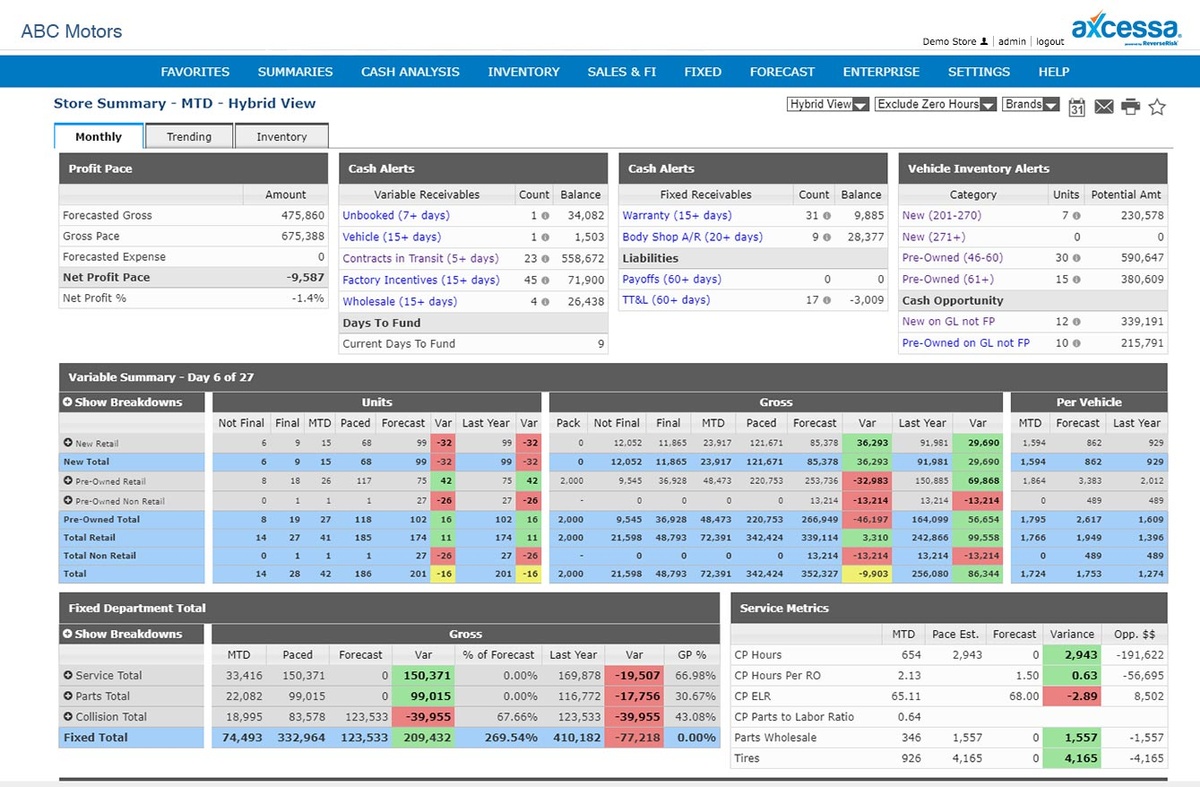Click info dot beside Pre-Owned (46-60) units

coord(1076,259)
